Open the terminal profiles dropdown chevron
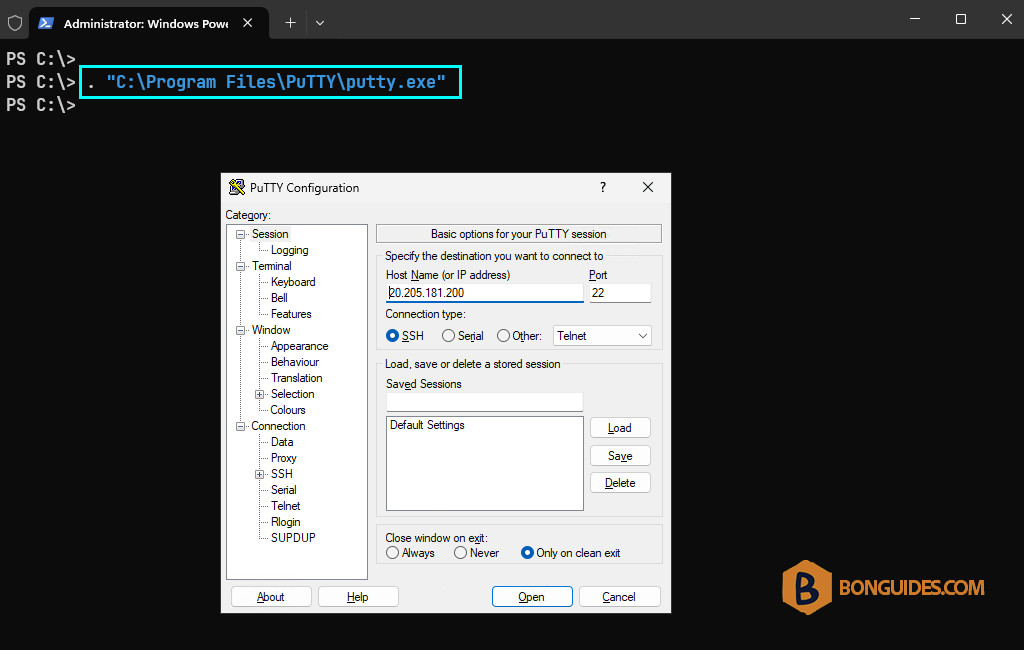 coord(320,23)
